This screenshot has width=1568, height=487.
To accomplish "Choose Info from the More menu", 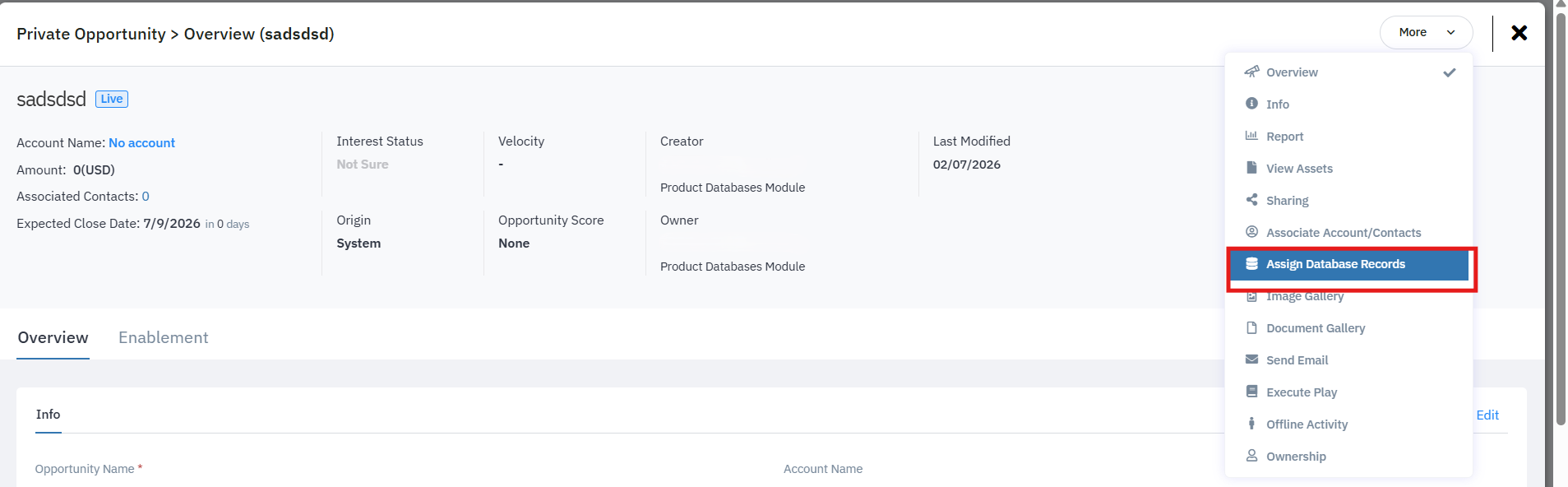I will [1348, 104].
